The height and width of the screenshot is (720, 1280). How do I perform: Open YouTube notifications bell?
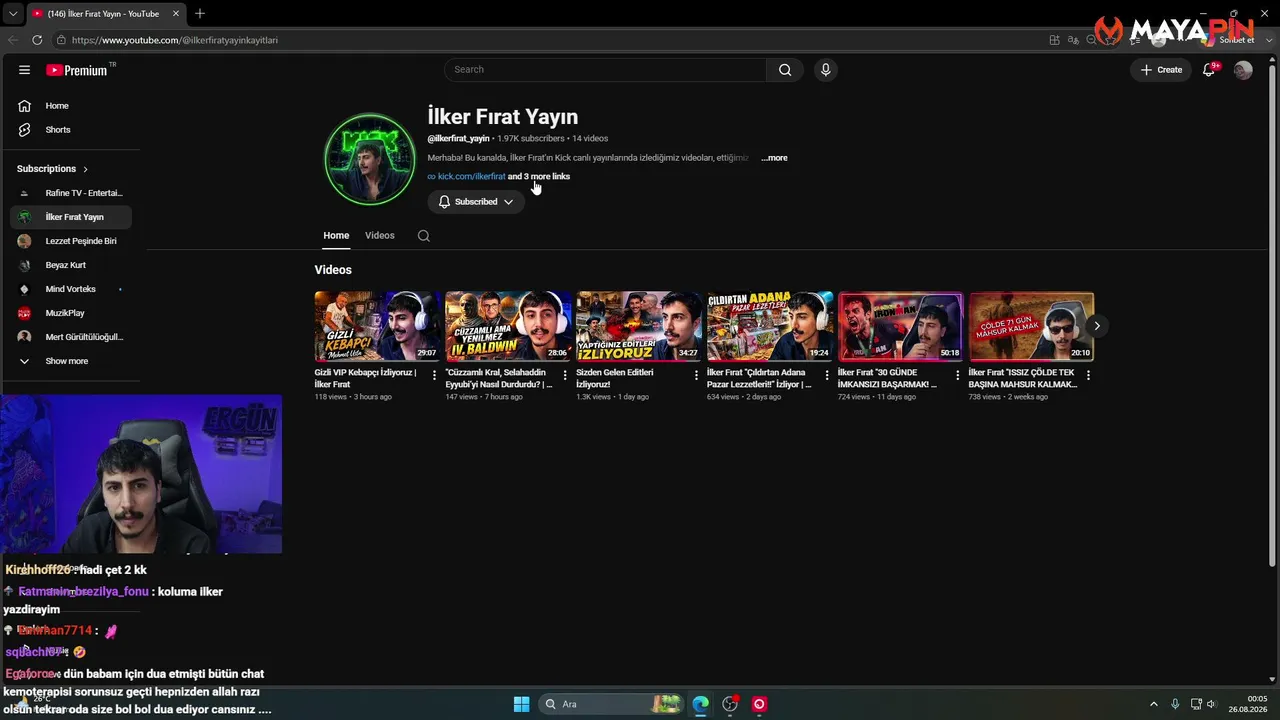point(1209,70)
